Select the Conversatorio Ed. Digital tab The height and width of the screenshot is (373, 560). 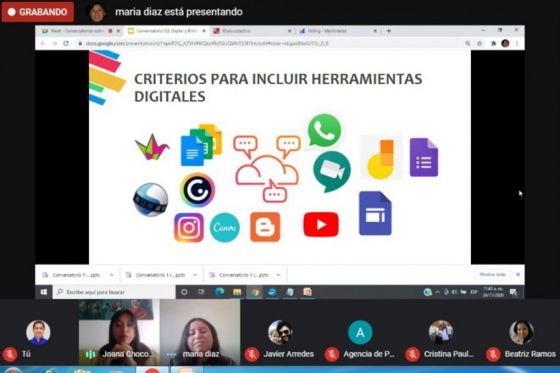pos(166,31)
